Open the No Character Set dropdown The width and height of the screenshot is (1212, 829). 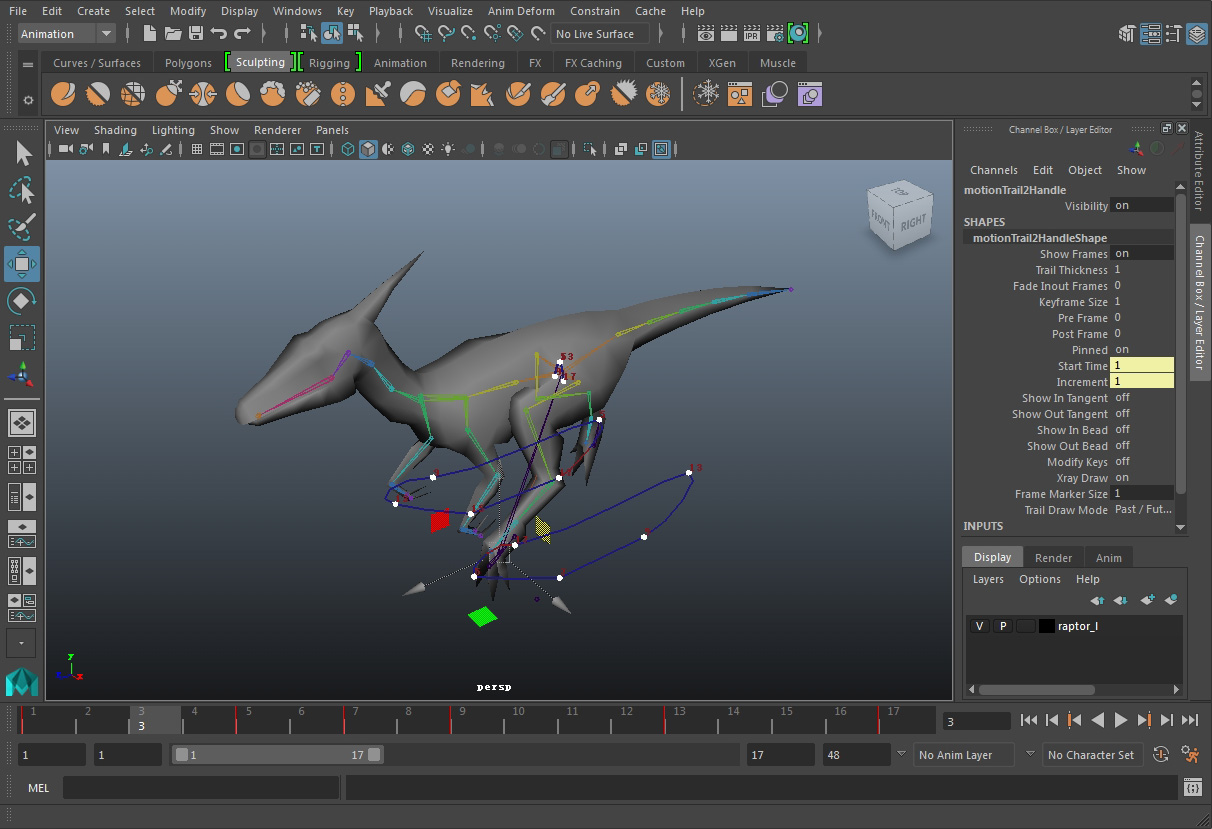[x=1091, y=755]
